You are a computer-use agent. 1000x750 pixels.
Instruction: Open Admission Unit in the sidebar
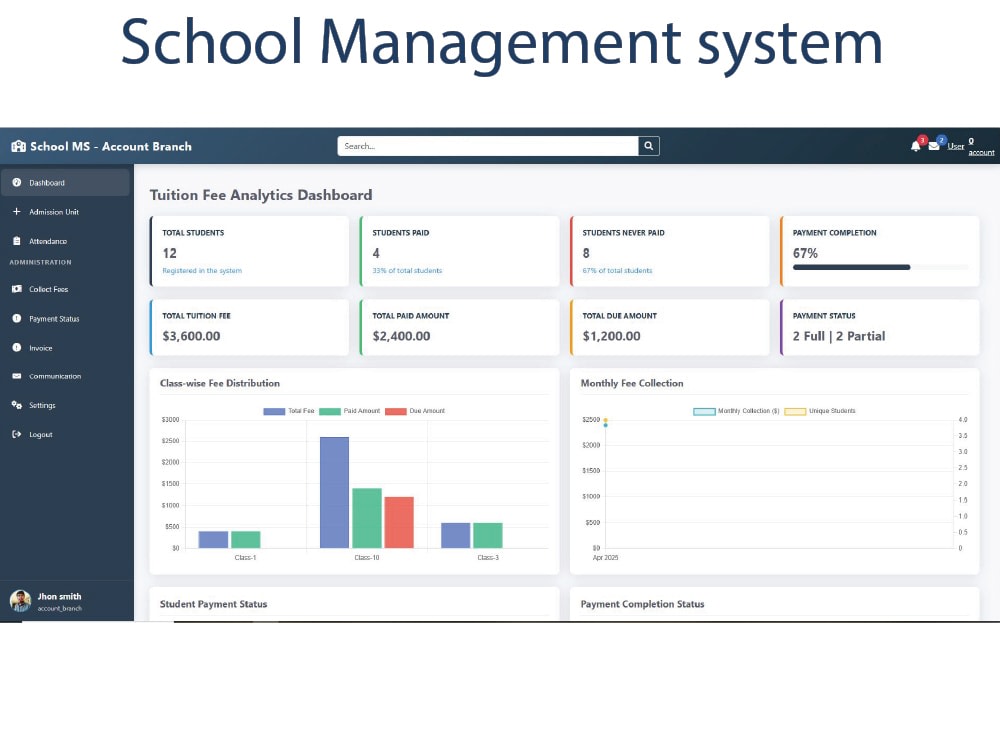coord(65,212)
